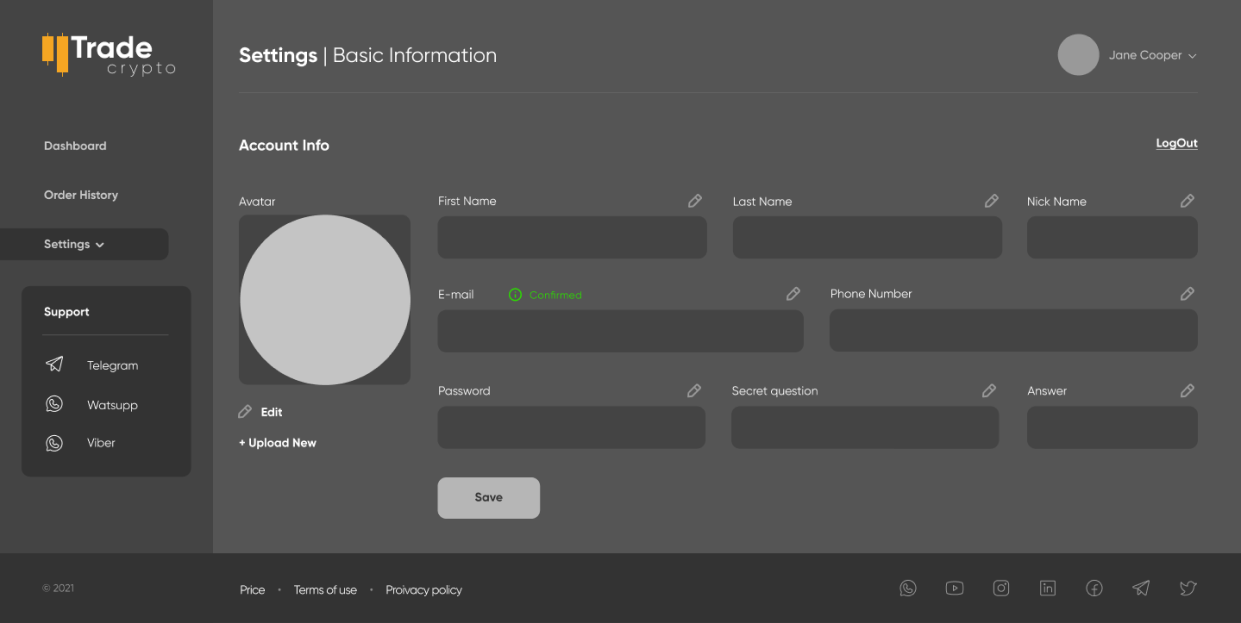The height and width of the screenshot is (623, 1241).
Task: Open the Terms of use link
Action: point(325,590)
